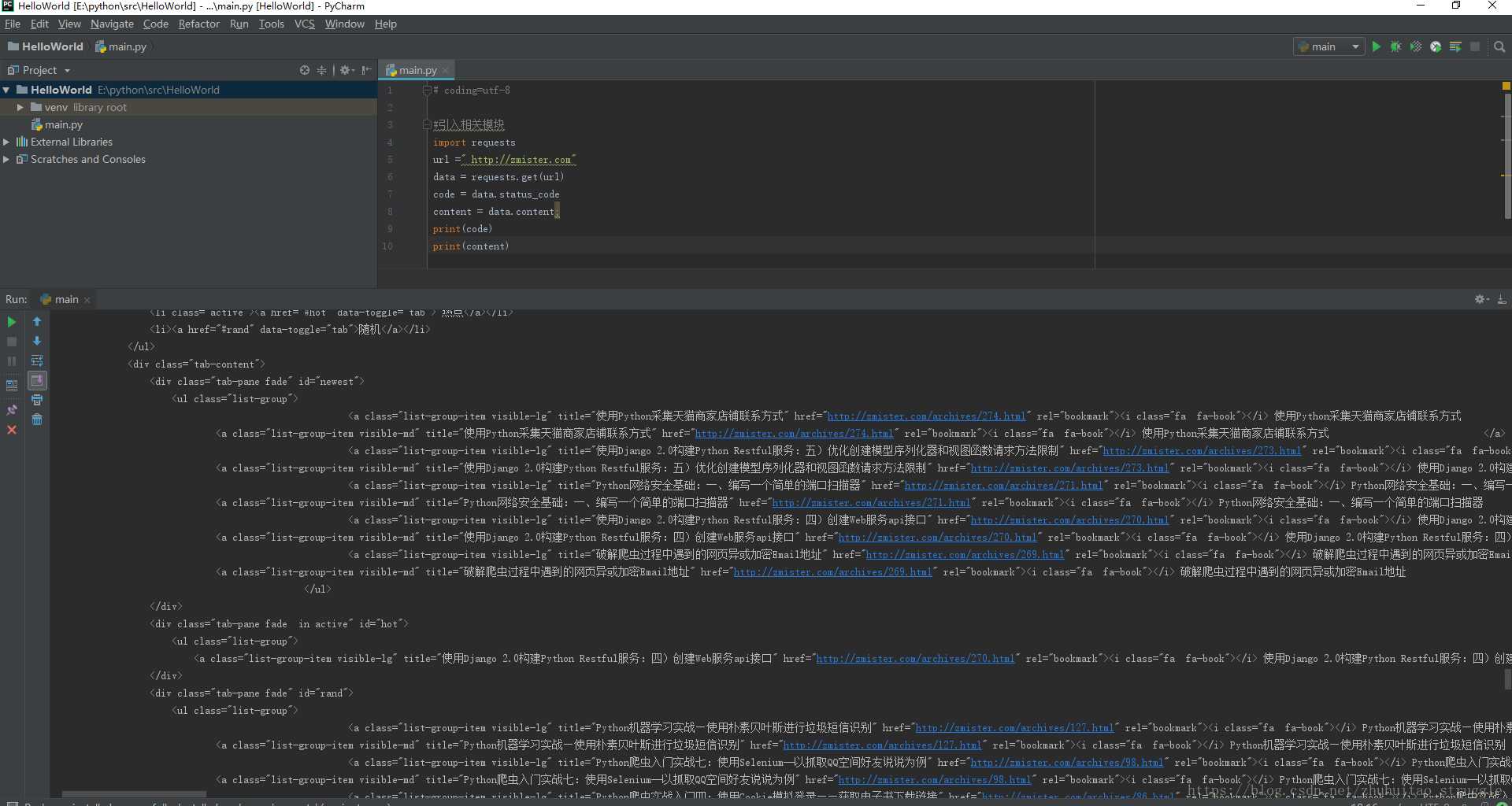The width and height of the screenshot is (1512, 806).
Task: Toggle scroll to end of console
Action: pos(37,380)
